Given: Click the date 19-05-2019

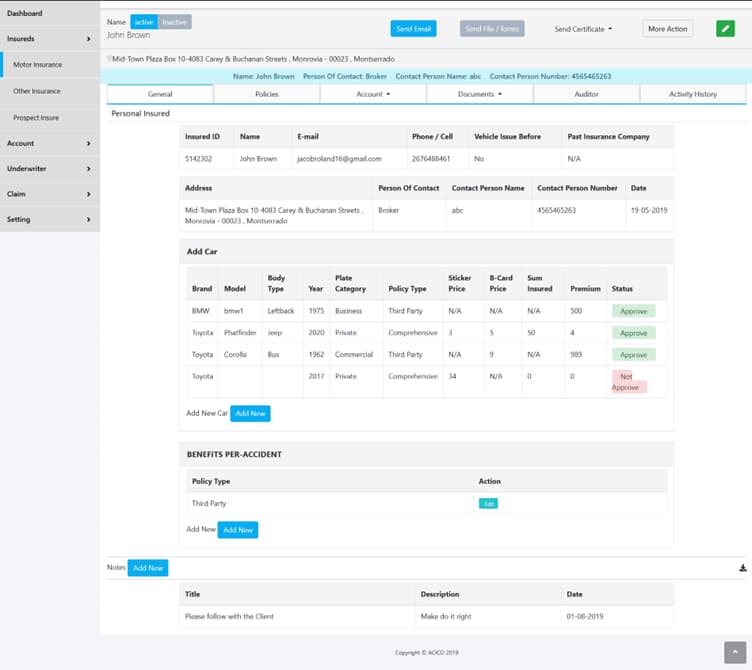Looking at the screenshot, I should click(x=649, y=210).
